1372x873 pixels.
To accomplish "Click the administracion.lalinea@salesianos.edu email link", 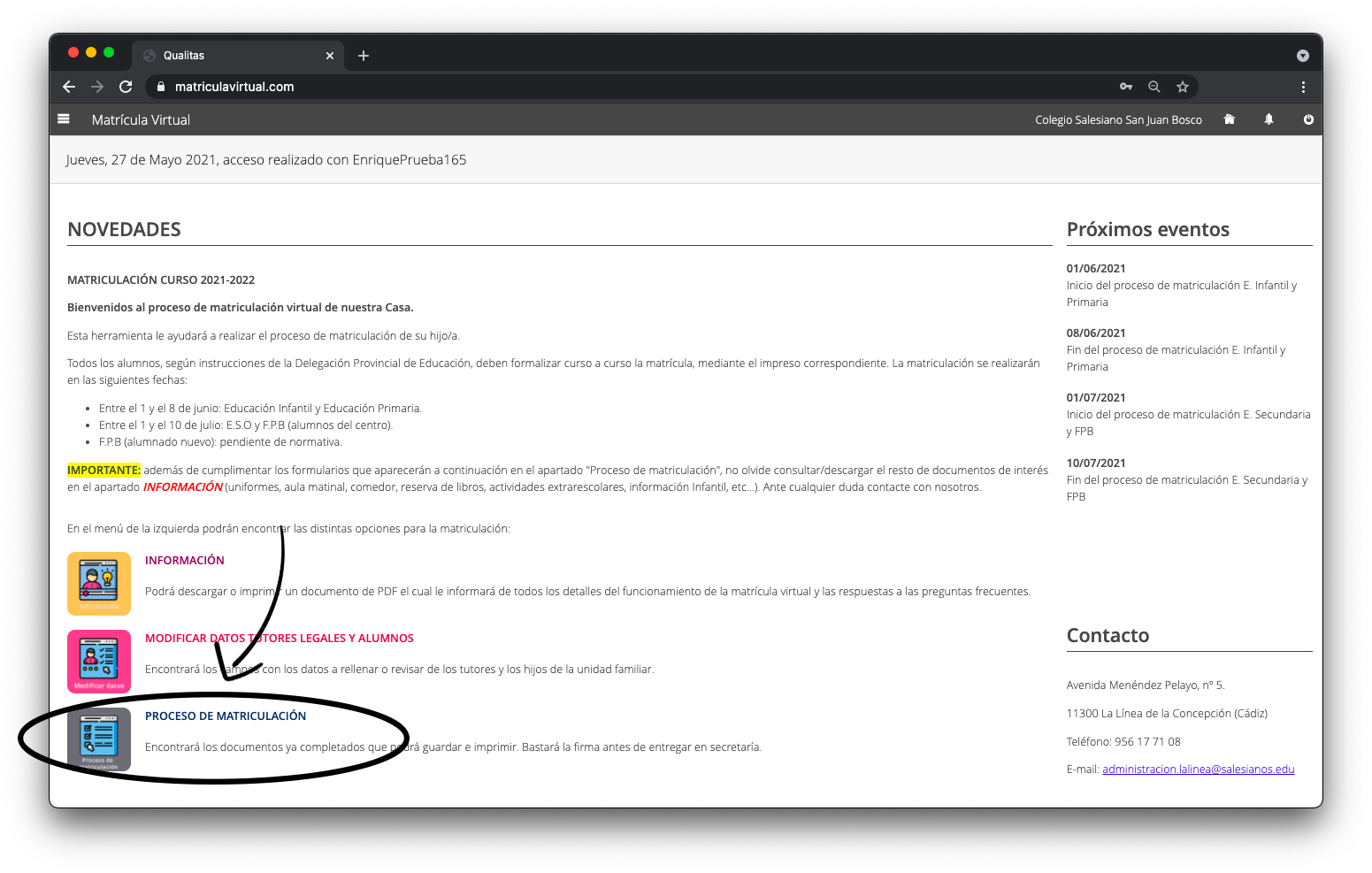I will tap(1199, 769).
